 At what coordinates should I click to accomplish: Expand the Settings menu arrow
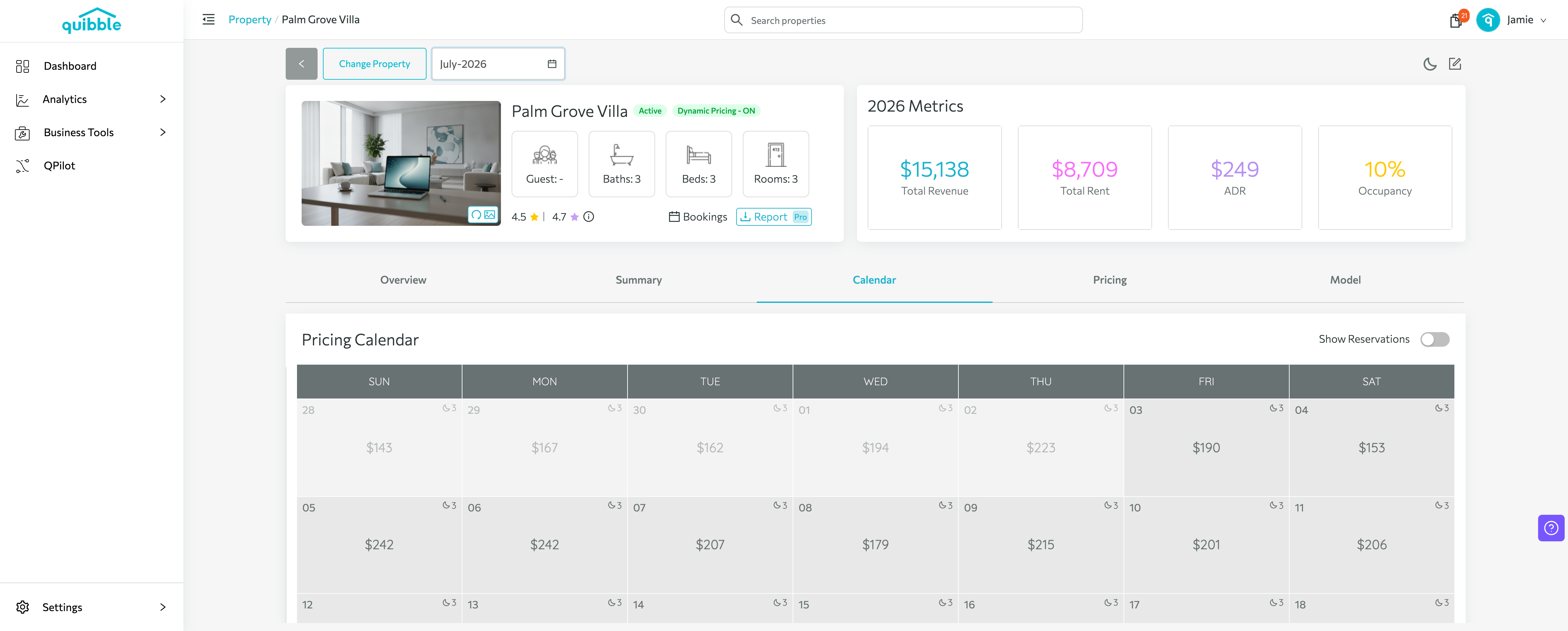(x=162, y=607)
